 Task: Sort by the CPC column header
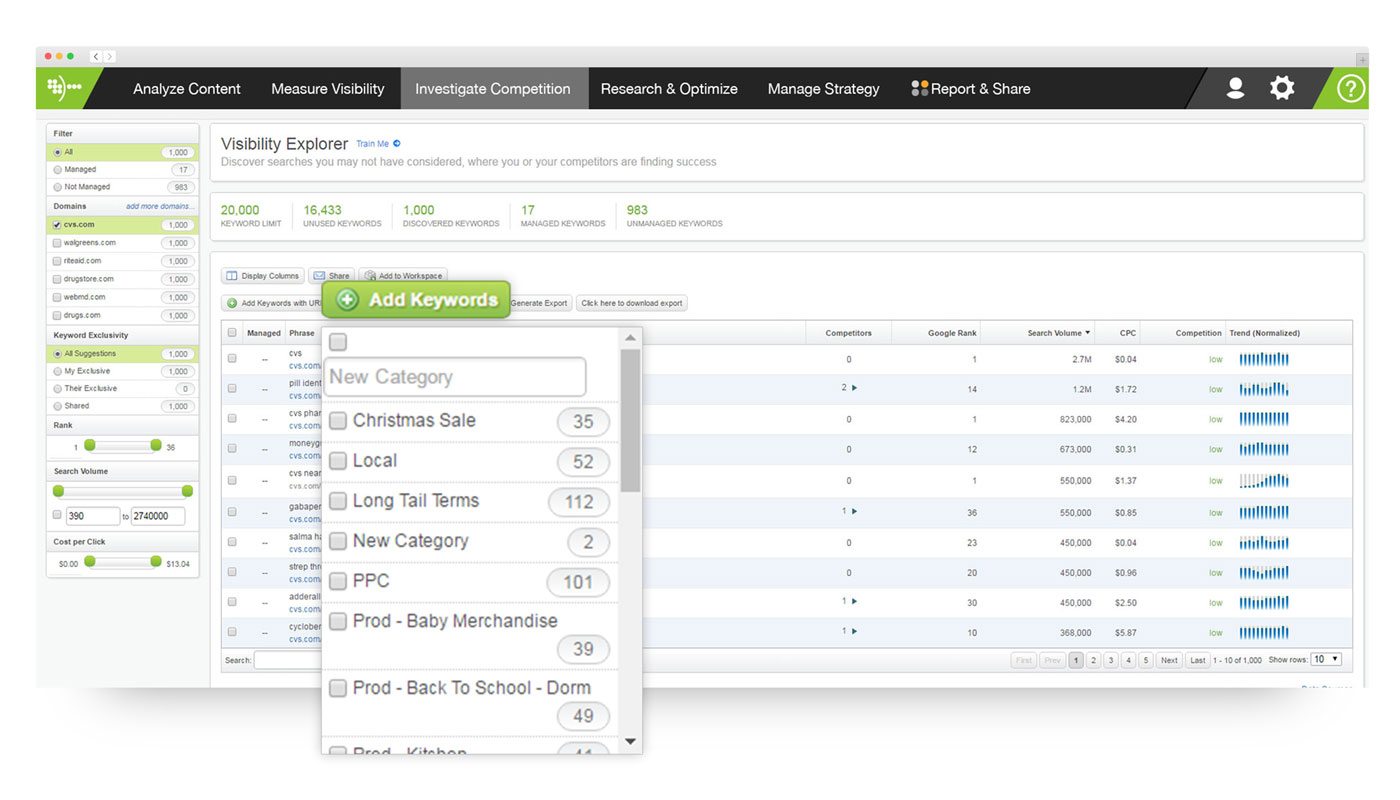(1128, 333)
